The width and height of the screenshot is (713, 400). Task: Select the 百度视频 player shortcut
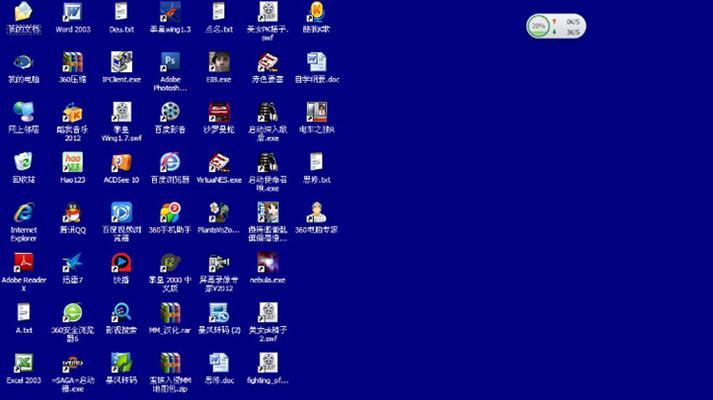point(121,213)
